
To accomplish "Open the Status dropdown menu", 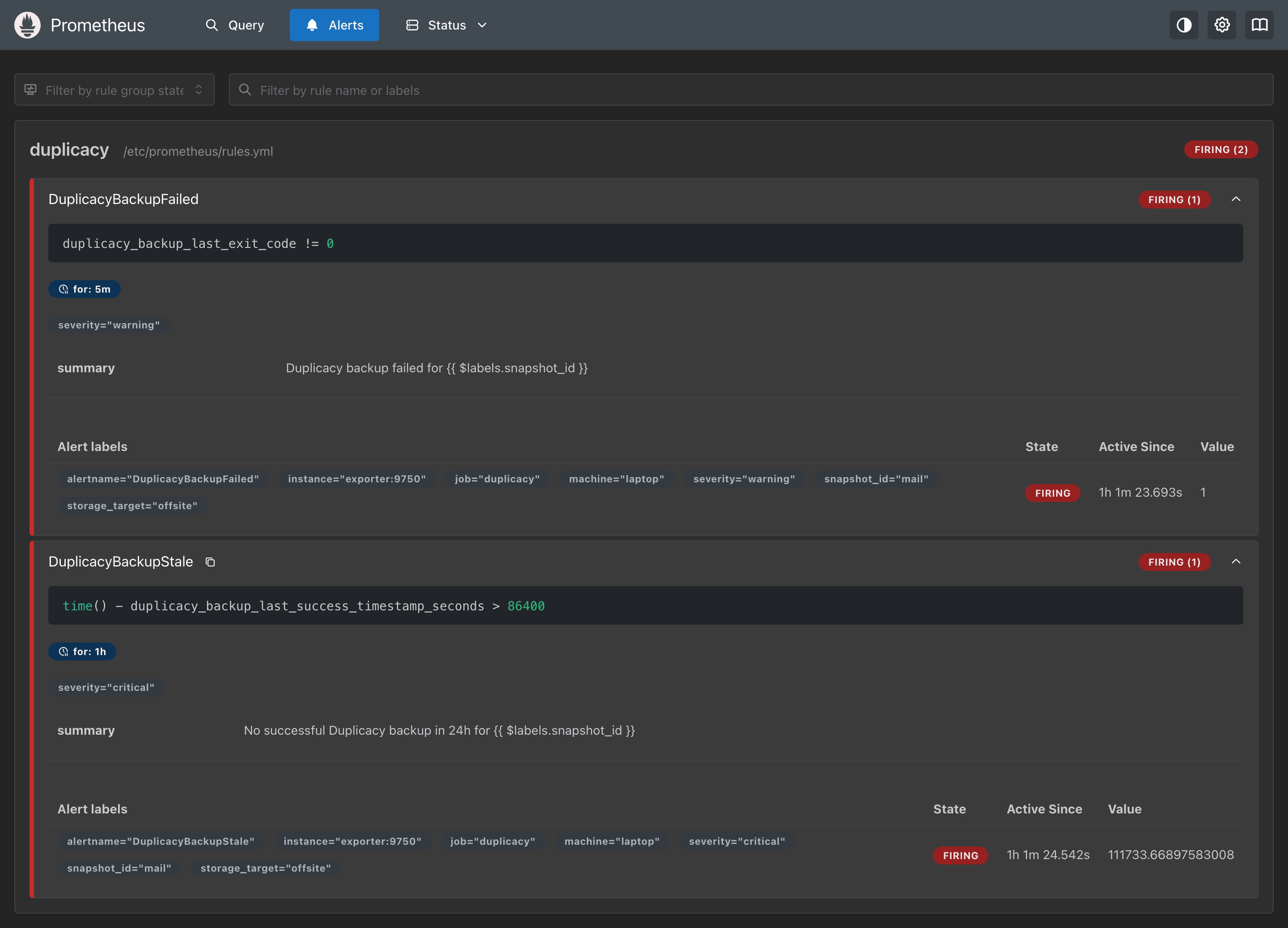I will click(447, 25).
